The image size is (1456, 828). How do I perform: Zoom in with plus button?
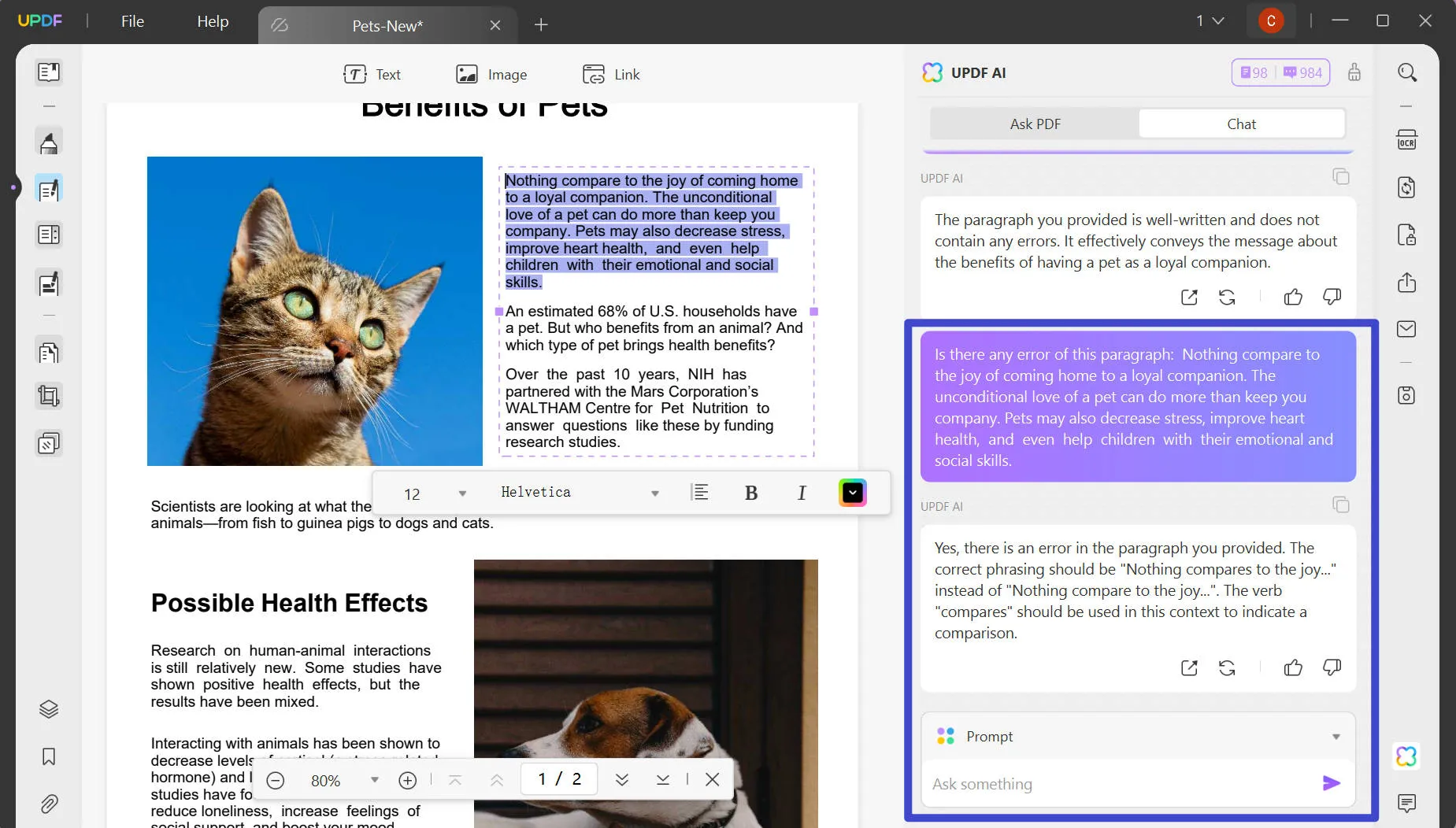pyautogui.click(x=407, y=780)
